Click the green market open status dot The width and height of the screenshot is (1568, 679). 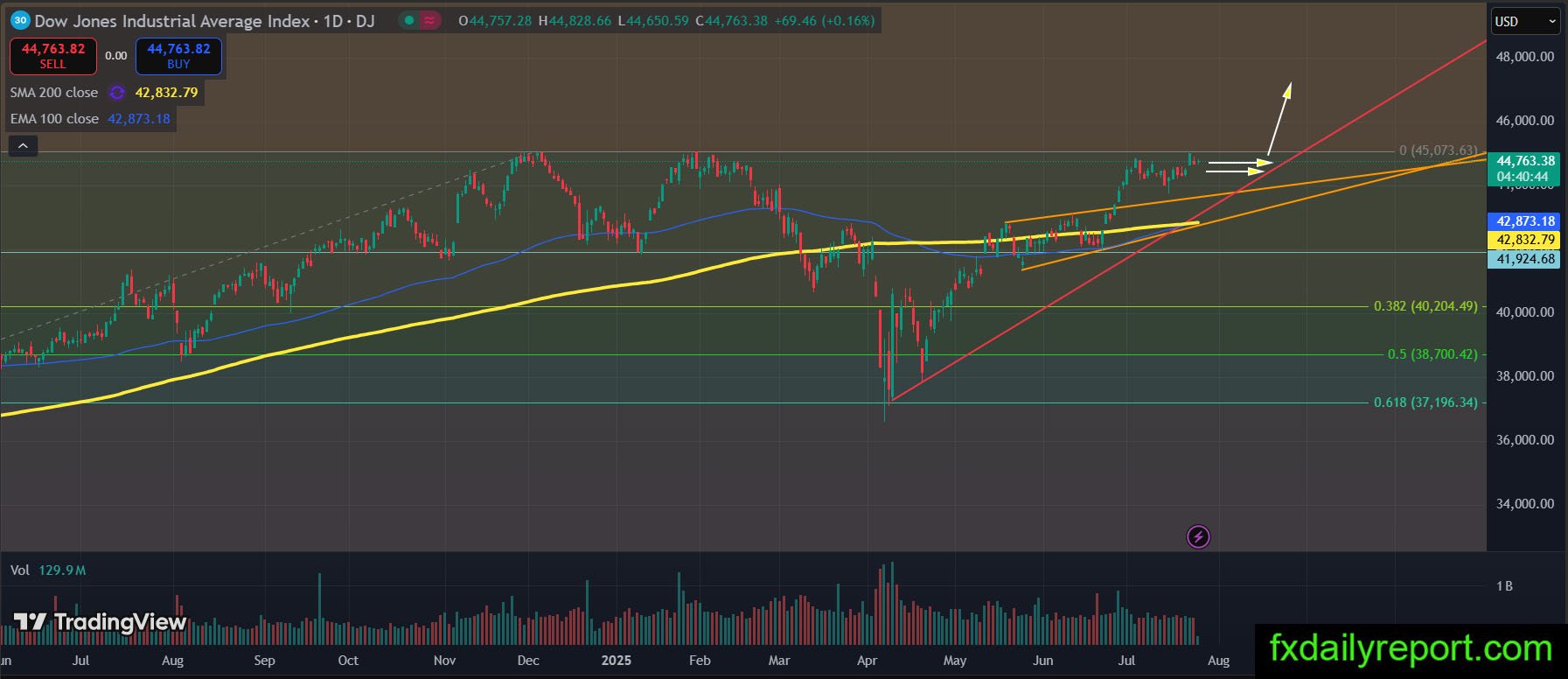tap(409, 20)
